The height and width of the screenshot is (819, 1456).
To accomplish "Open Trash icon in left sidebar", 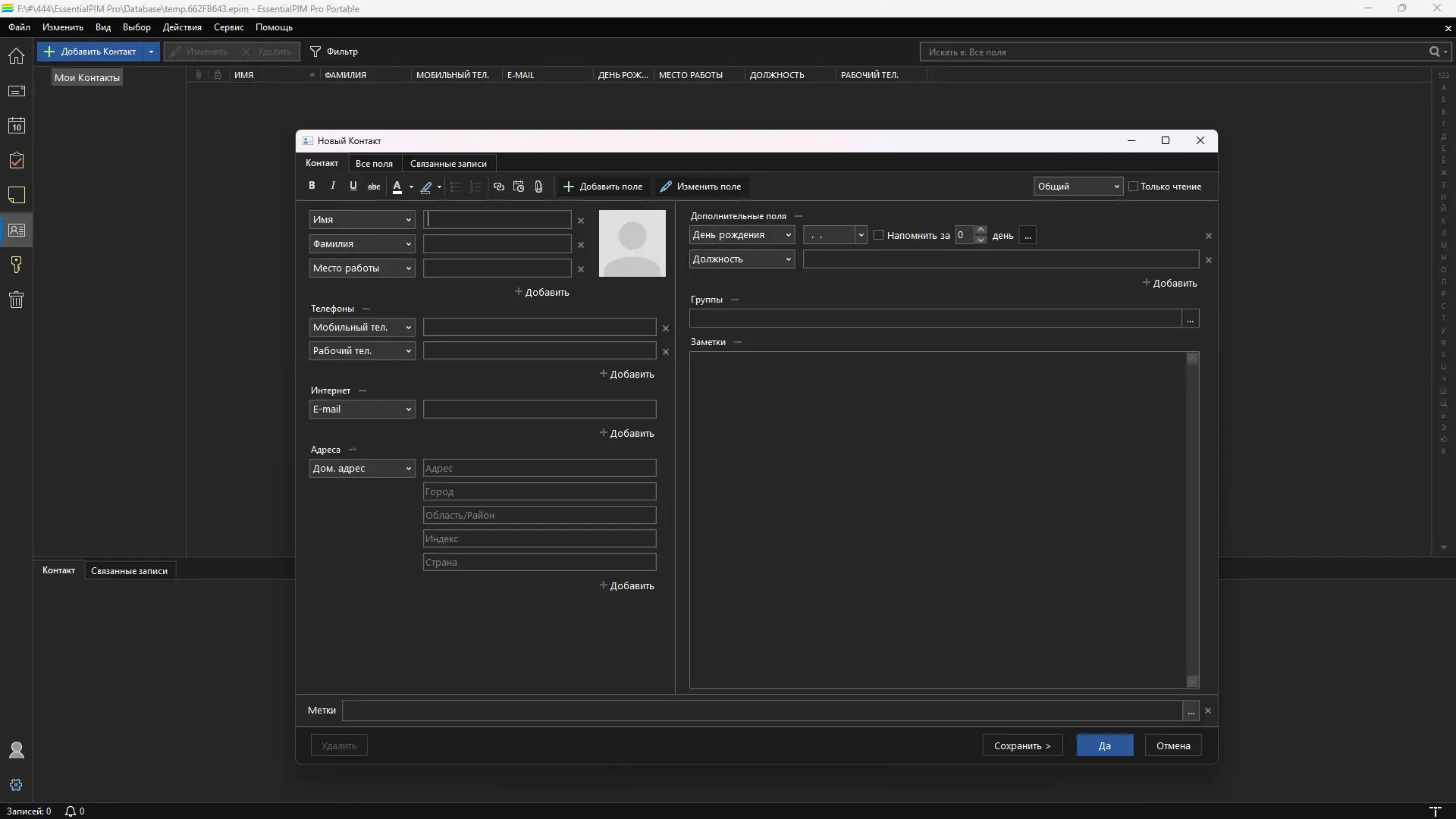I will coord(16,300).
